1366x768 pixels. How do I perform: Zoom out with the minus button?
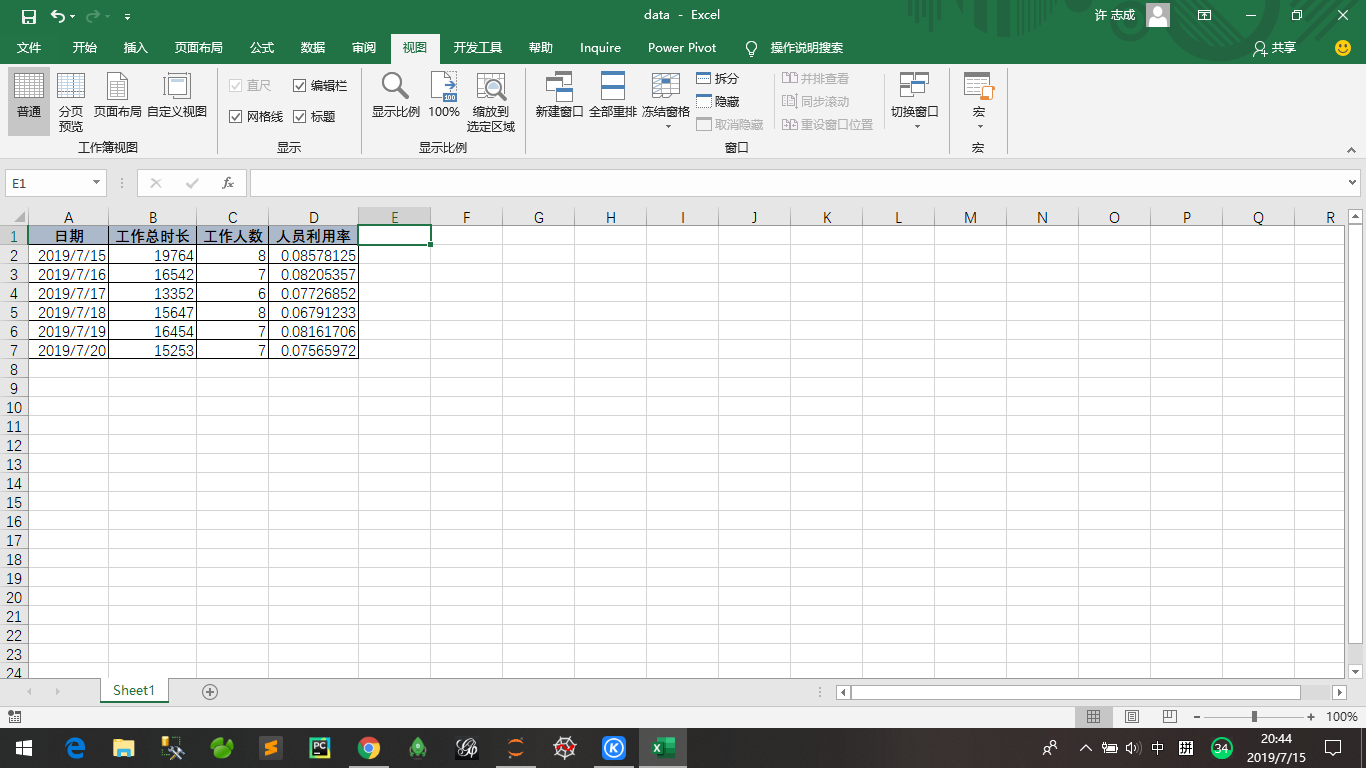tap(1199, 717)
